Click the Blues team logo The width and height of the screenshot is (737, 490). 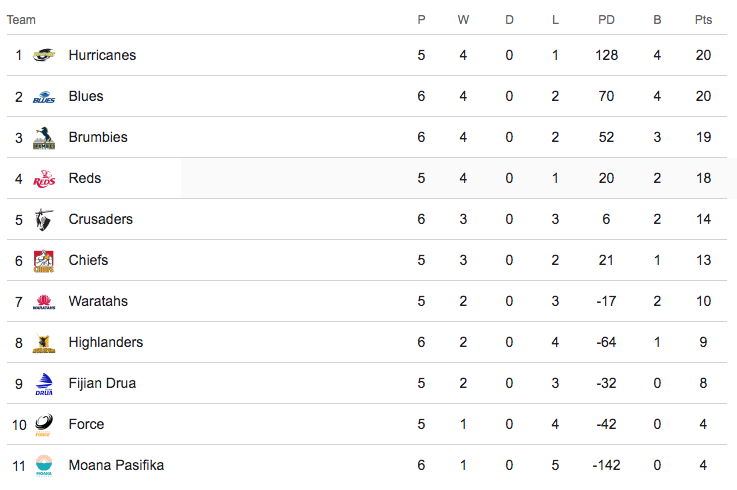click(x=44, y=97)
